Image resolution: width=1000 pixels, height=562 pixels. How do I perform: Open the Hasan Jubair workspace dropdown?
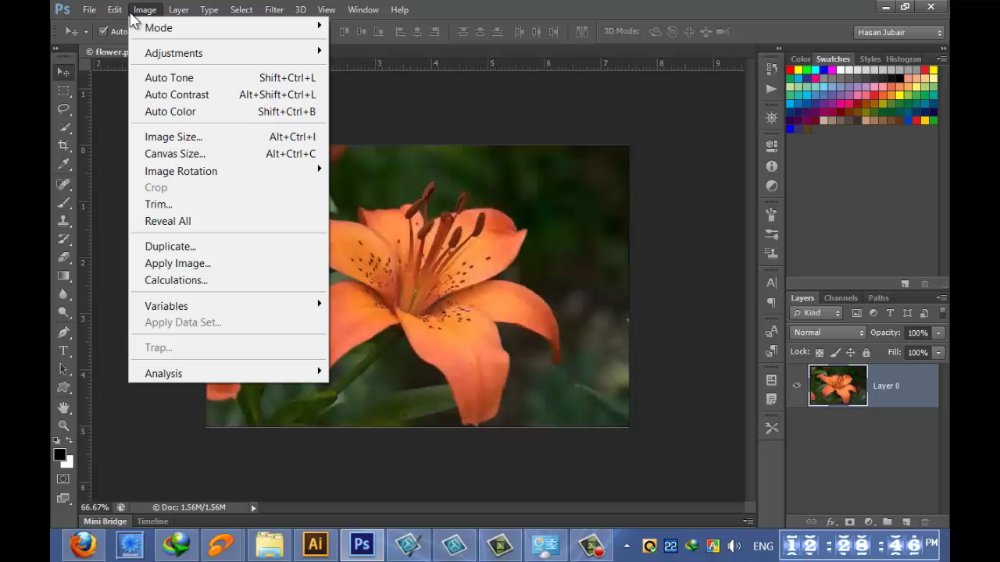coord(899,32)
